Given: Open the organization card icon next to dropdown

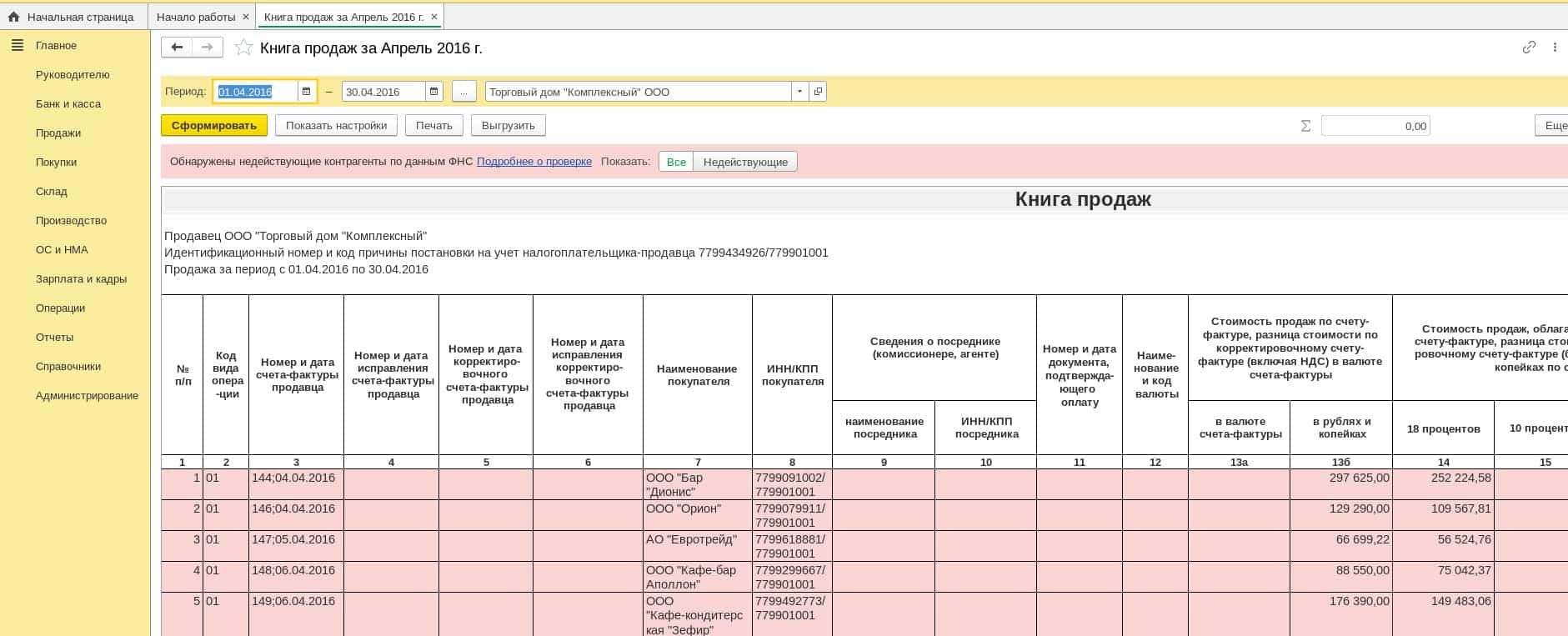Looking at the screenshot, I should click(818, 92).
